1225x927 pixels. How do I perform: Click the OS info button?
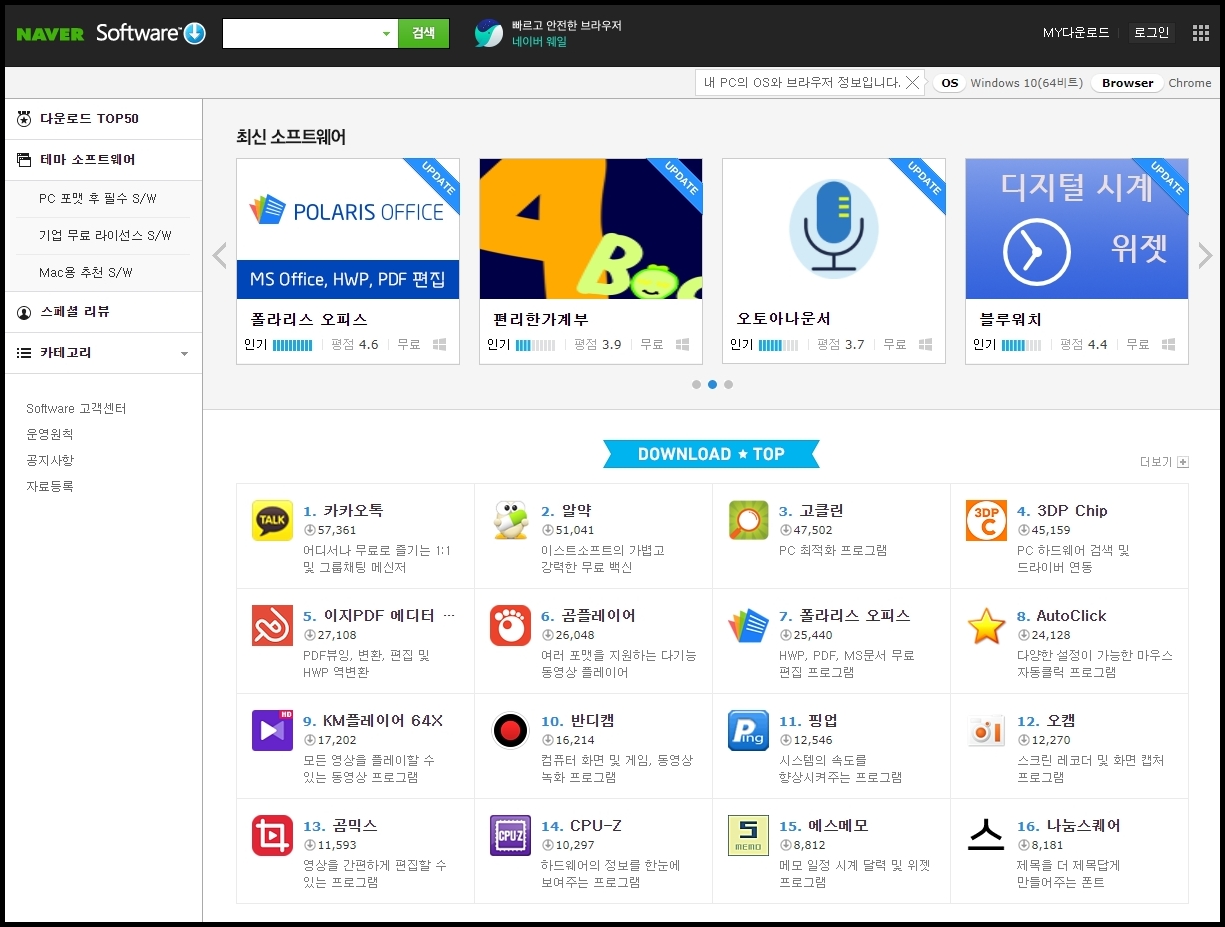pyautogui.click(x=949, y=83)
